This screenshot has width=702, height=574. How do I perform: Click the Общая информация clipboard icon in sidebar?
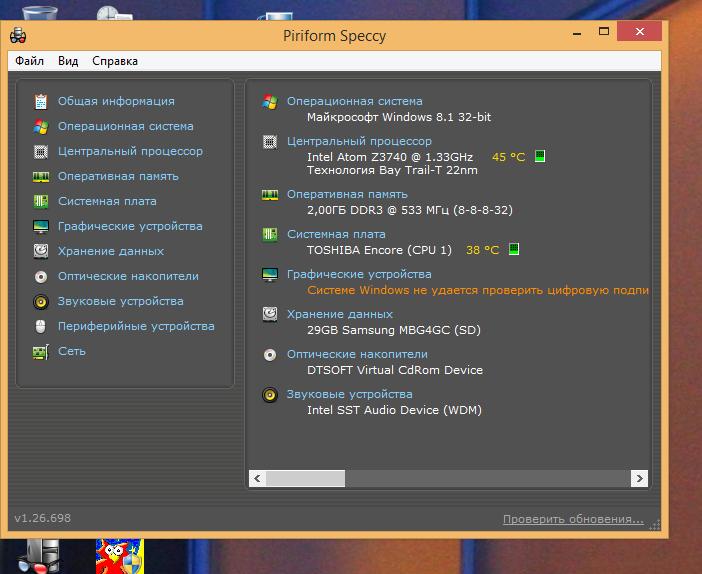[41, 102]
